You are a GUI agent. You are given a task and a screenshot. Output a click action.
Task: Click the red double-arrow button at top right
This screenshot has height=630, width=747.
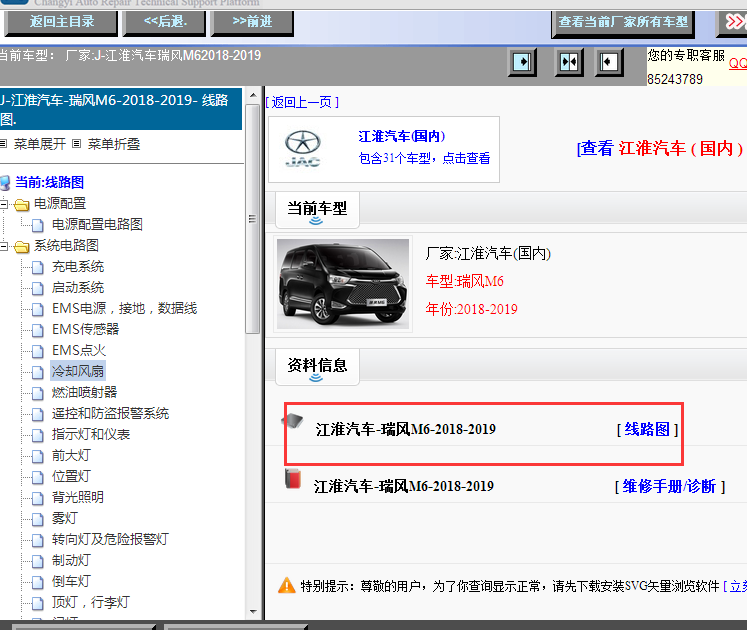tap(734, 22)
